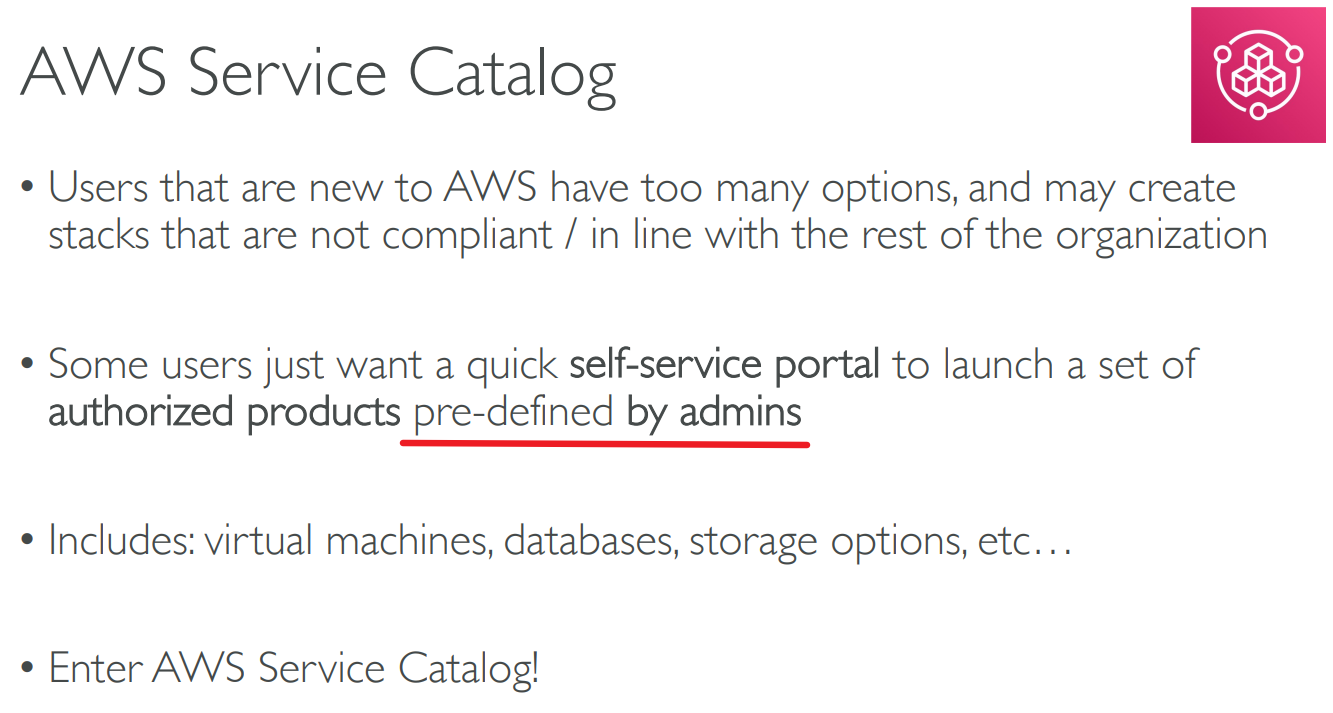Click the underlined word "pre-defined"
Screen dimensions: 1333x713
coord(513,412)
